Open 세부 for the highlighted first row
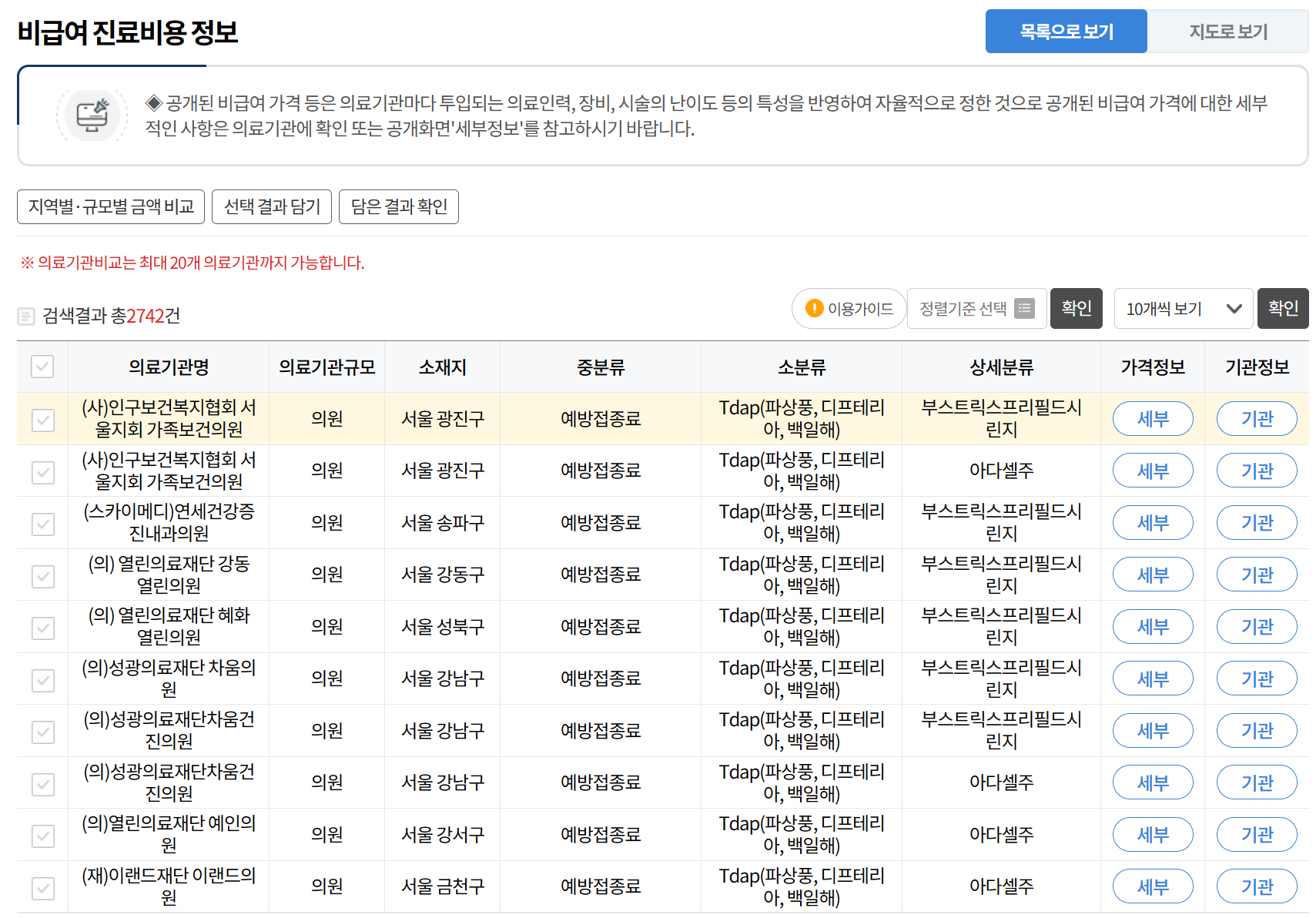Viewport: 1316px width, 918px height. [1153, 419]
